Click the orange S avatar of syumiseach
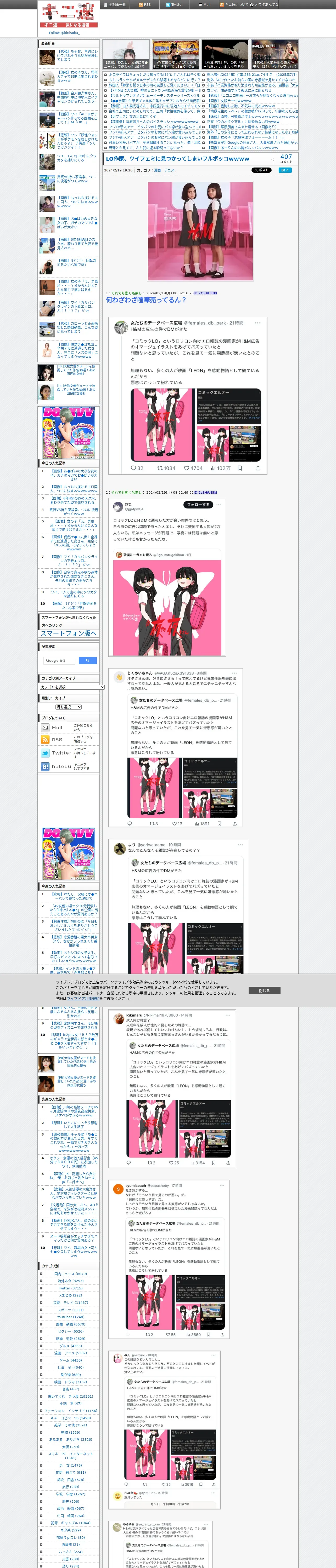Image resolution: width=336 pixels, height=1568 pixels. [x=118, y=1189]
